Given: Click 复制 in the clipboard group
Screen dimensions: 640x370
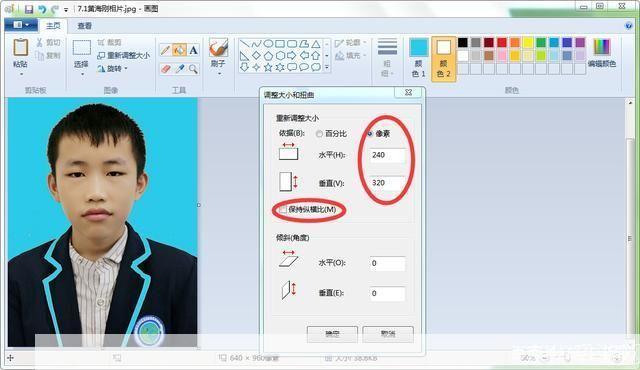Looking at the screenshot, I should [49, 55].
